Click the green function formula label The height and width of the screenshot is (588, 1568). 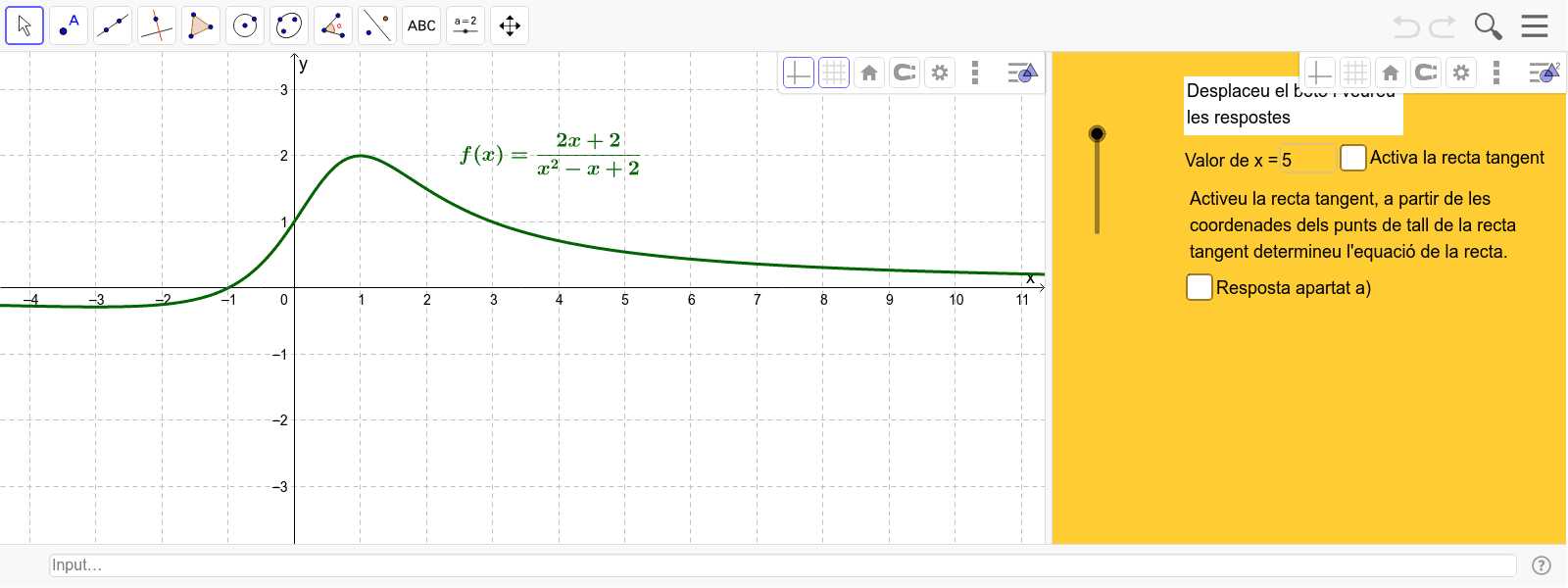click(x=550, y=155)
